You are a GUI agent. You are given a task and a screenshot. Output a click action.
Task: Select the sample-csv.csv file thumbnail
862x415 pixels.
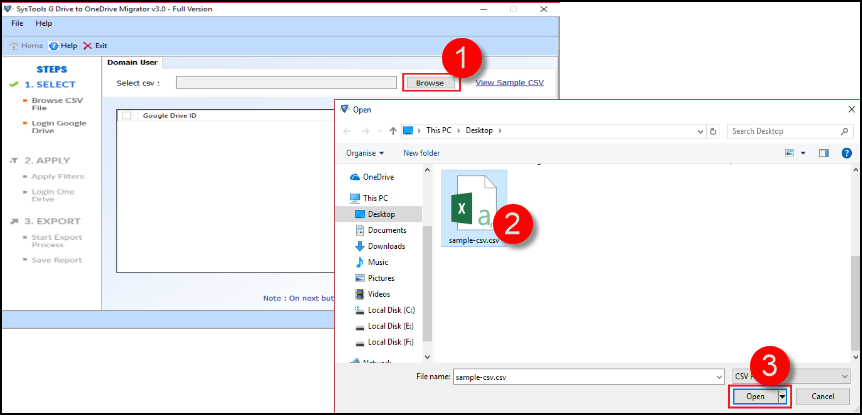(x=474, y=208)
